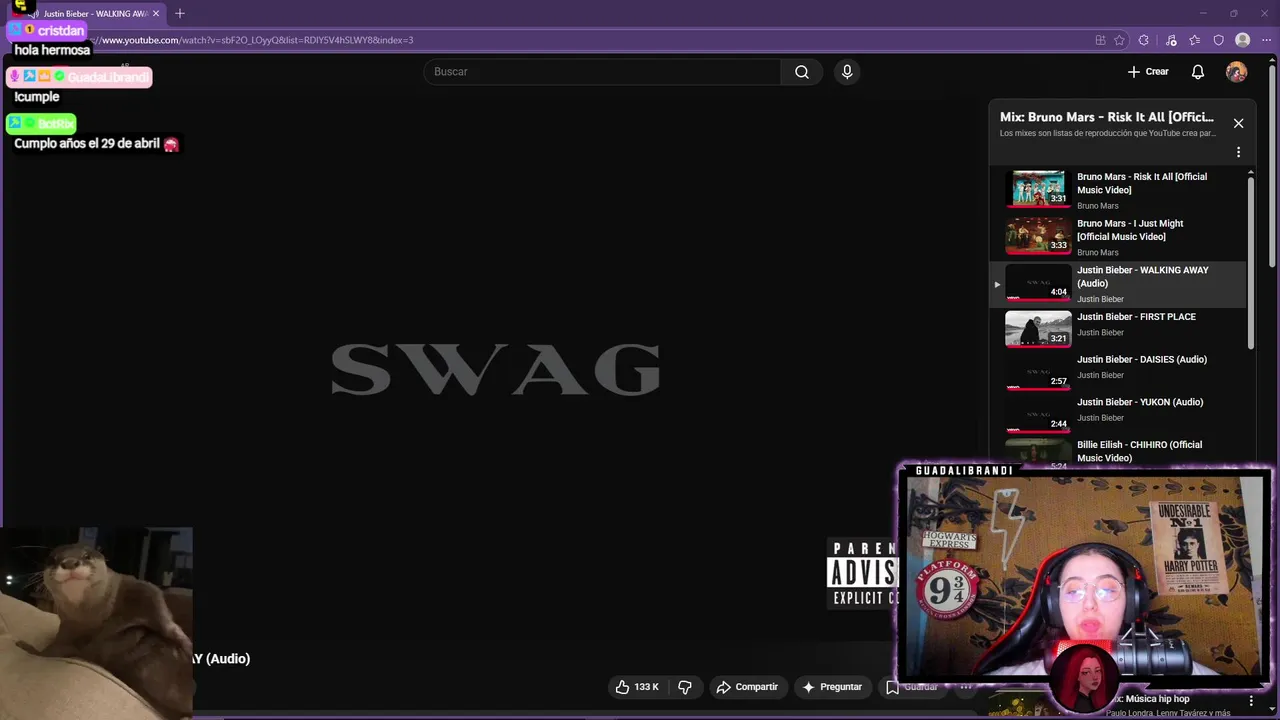
Task: Play Justin Bieber - FIRST PLACE thumbnail
Action: 1038,328
